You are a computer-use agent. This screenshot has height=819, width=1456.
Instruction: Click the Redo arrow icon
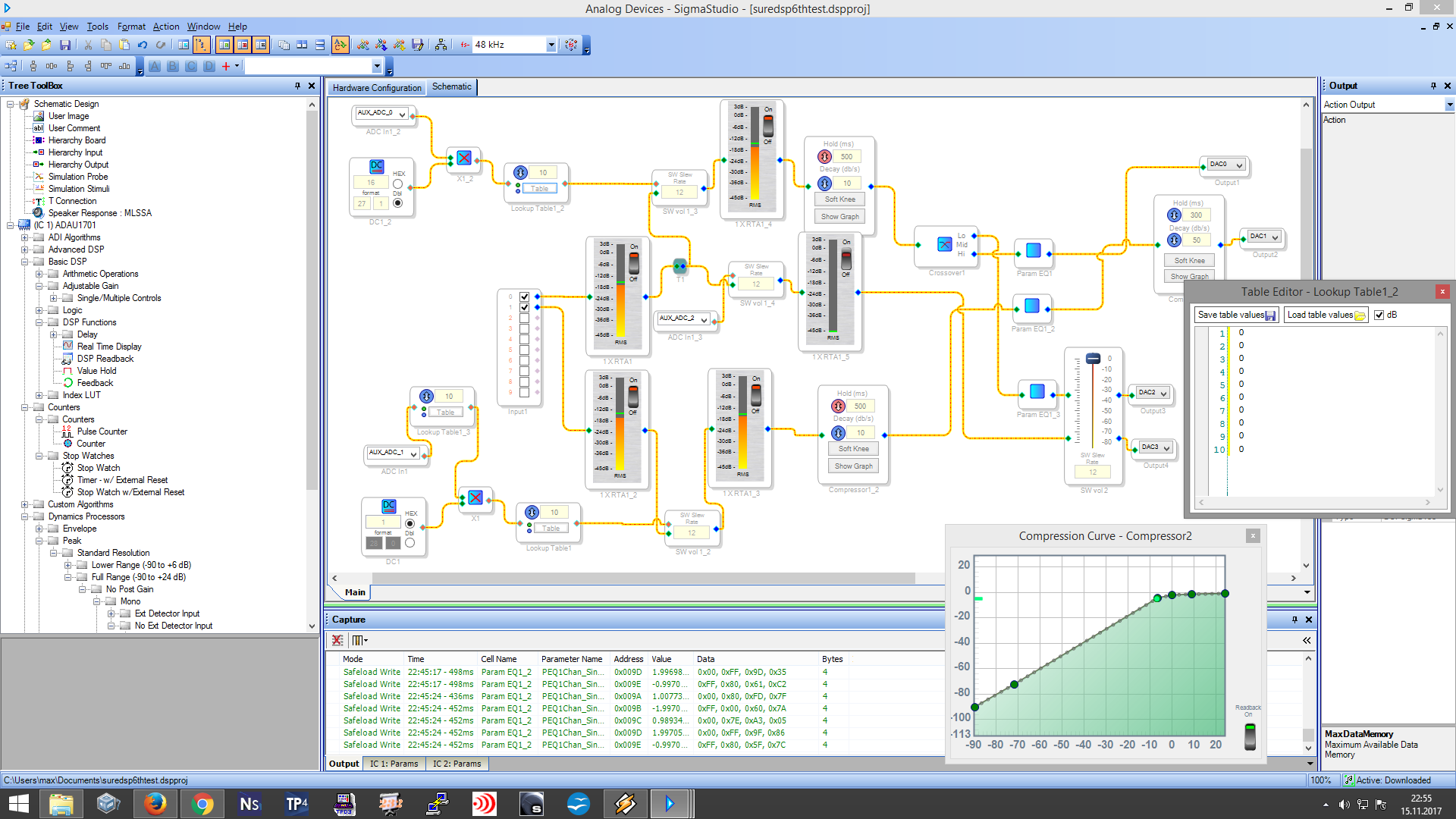[x=161, y=45]
